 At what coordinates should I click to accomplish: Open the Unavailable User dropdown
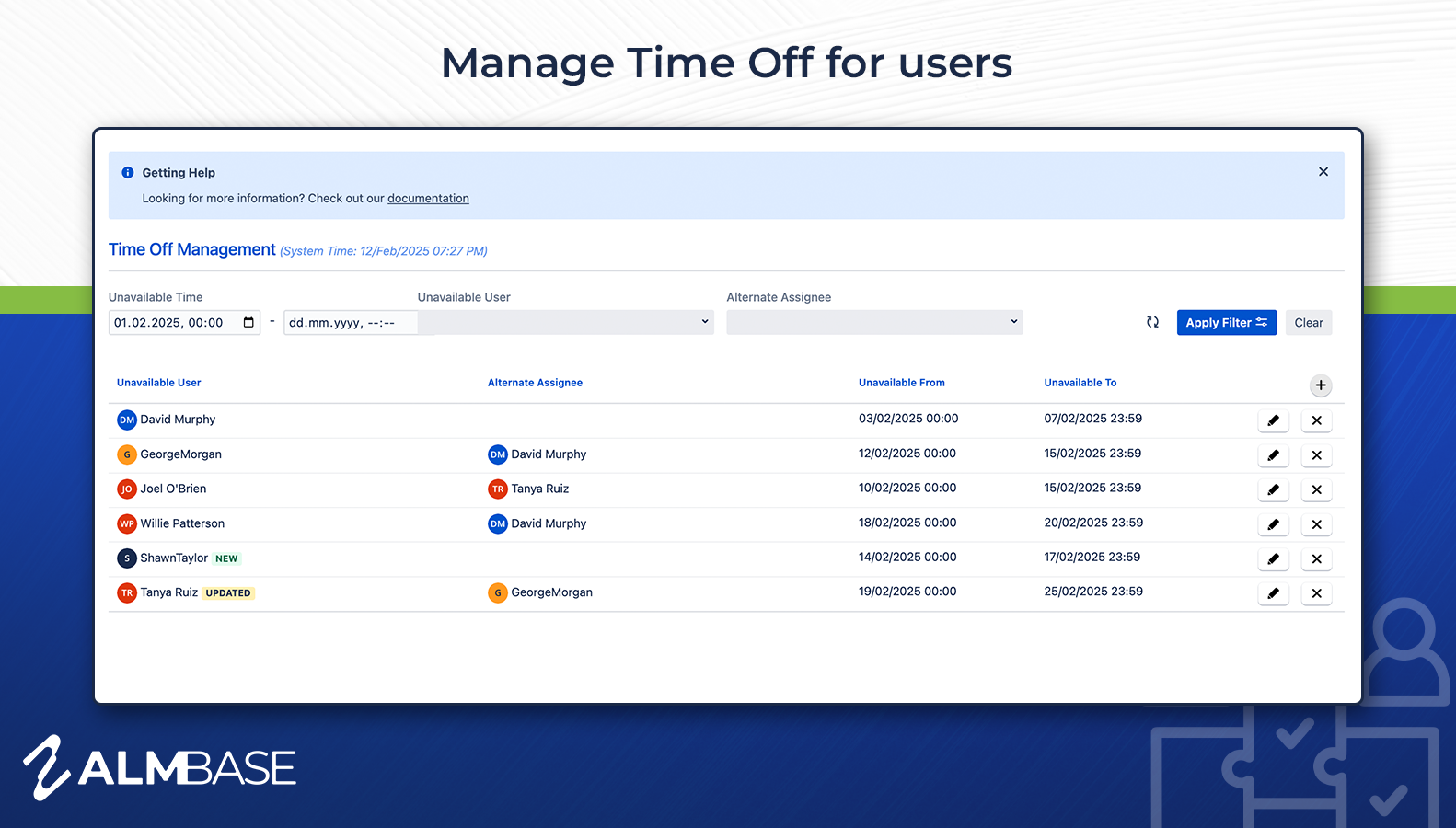pos(566,322)
